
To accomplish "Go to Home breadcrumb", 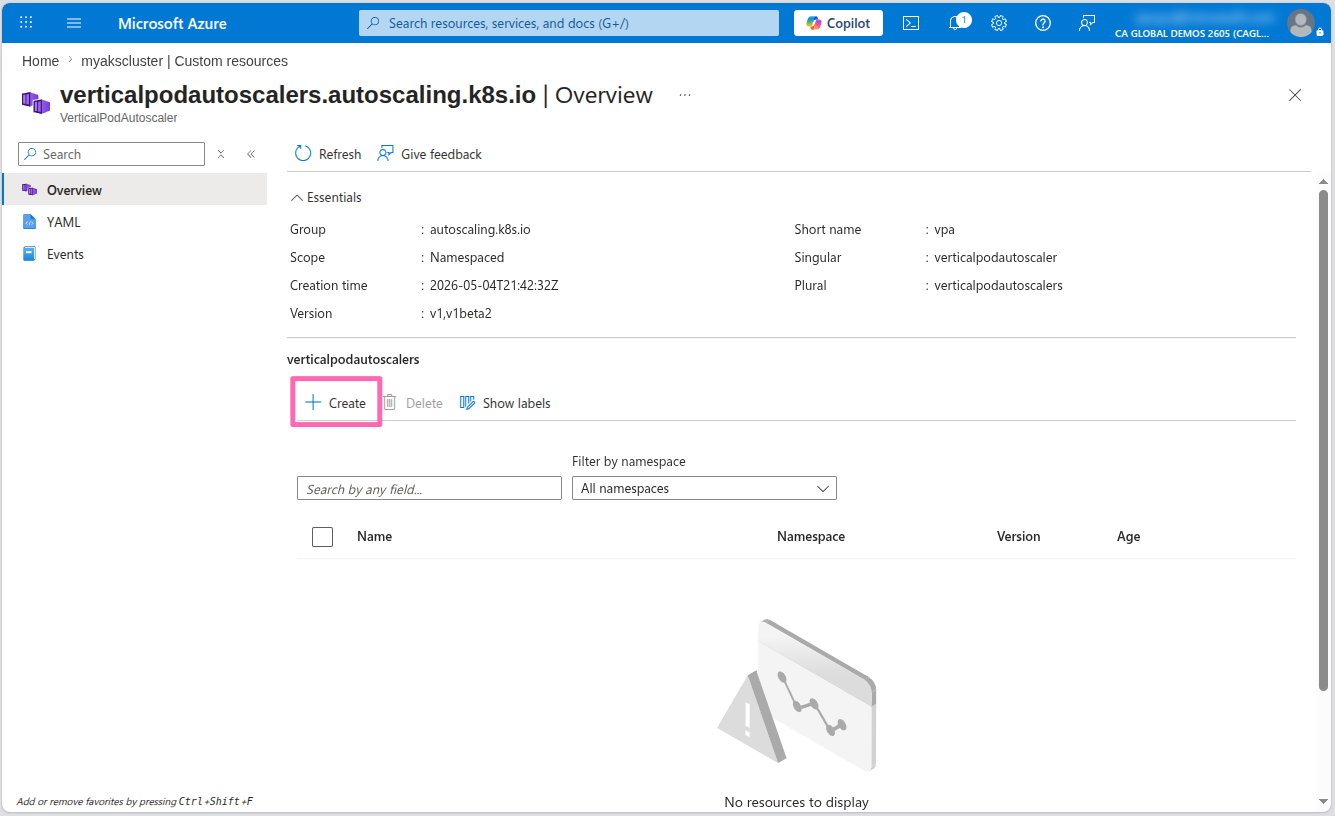I will point(40,61).
